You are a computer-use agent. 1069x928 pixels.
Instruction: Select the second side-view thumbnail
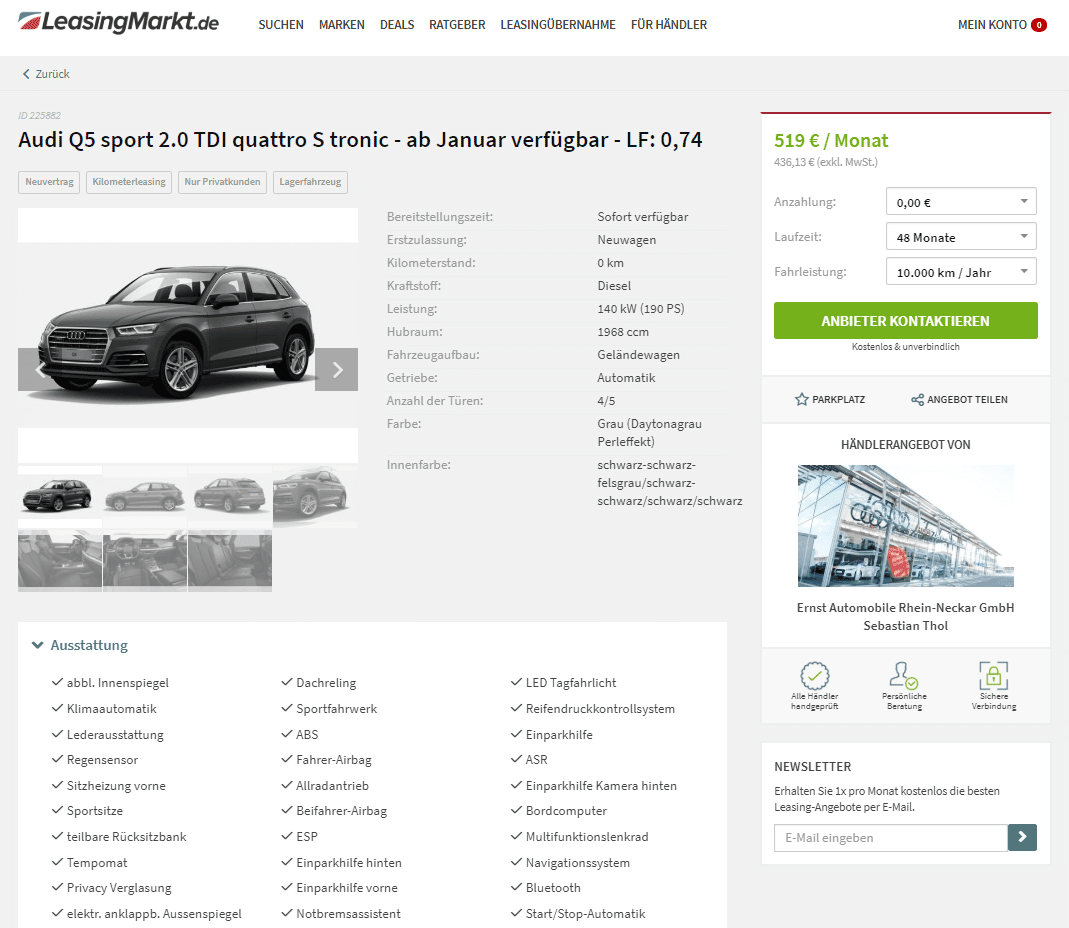click(145, 496)
